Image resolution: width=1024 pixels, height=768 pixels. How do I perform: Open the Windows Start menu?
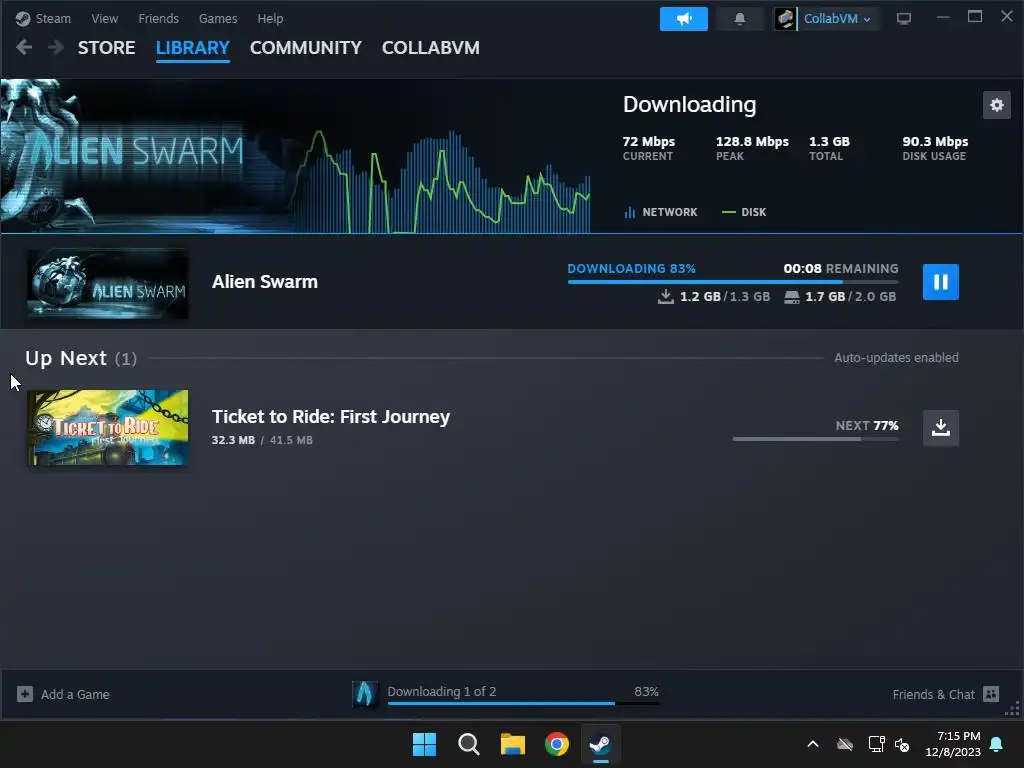[x=424, y=744]
